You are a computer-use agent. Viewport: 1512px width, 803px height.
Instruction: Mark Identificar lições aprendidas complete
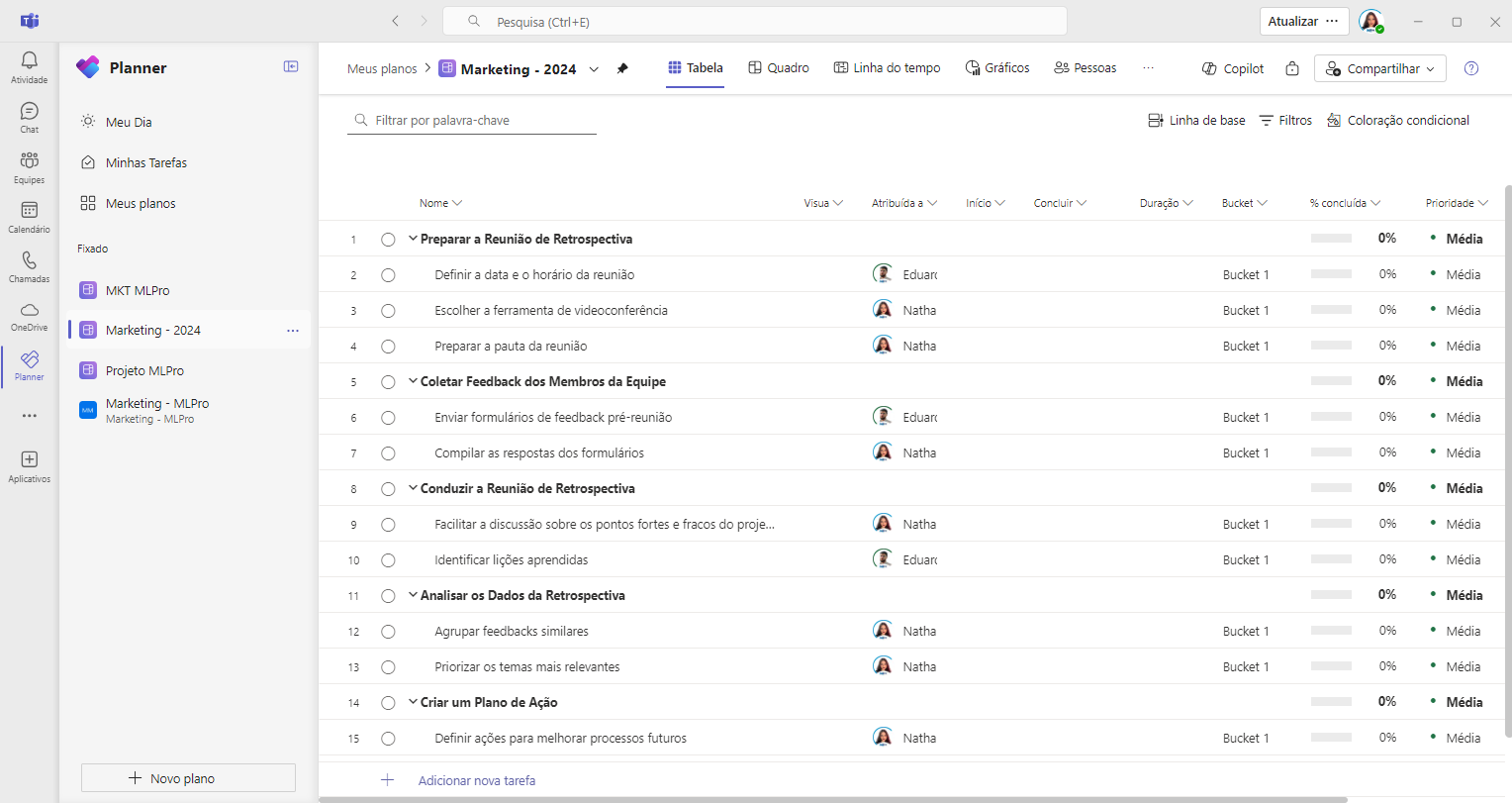click(x=388, y=560)
